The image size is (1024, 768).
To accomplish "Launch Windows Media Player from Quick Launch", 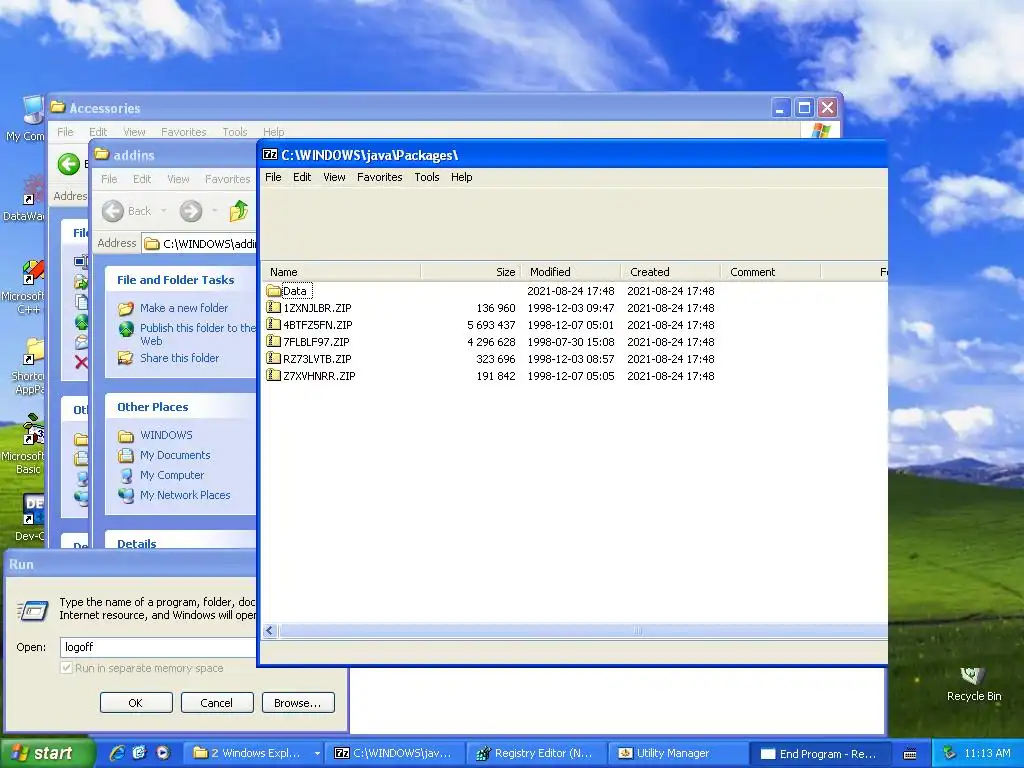I will 163,753.
